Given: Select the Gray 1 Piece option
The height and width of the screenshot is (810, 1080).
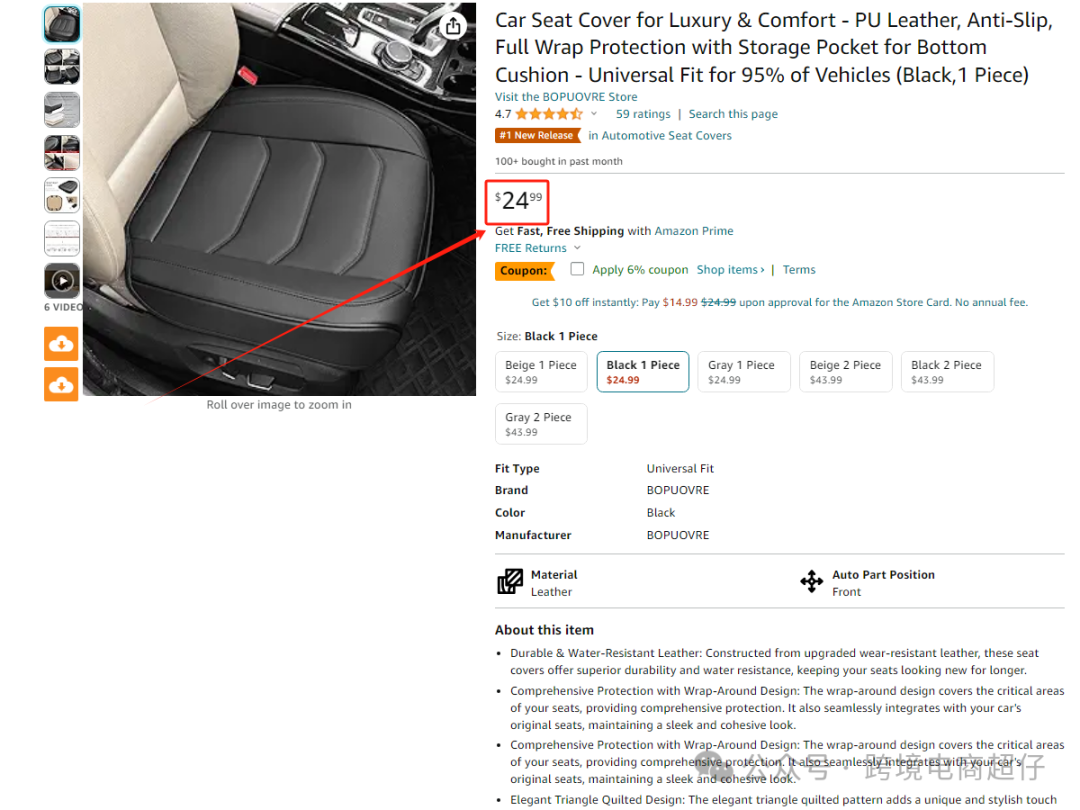Looking at the screenshot, I should click(x=744, y=372).
